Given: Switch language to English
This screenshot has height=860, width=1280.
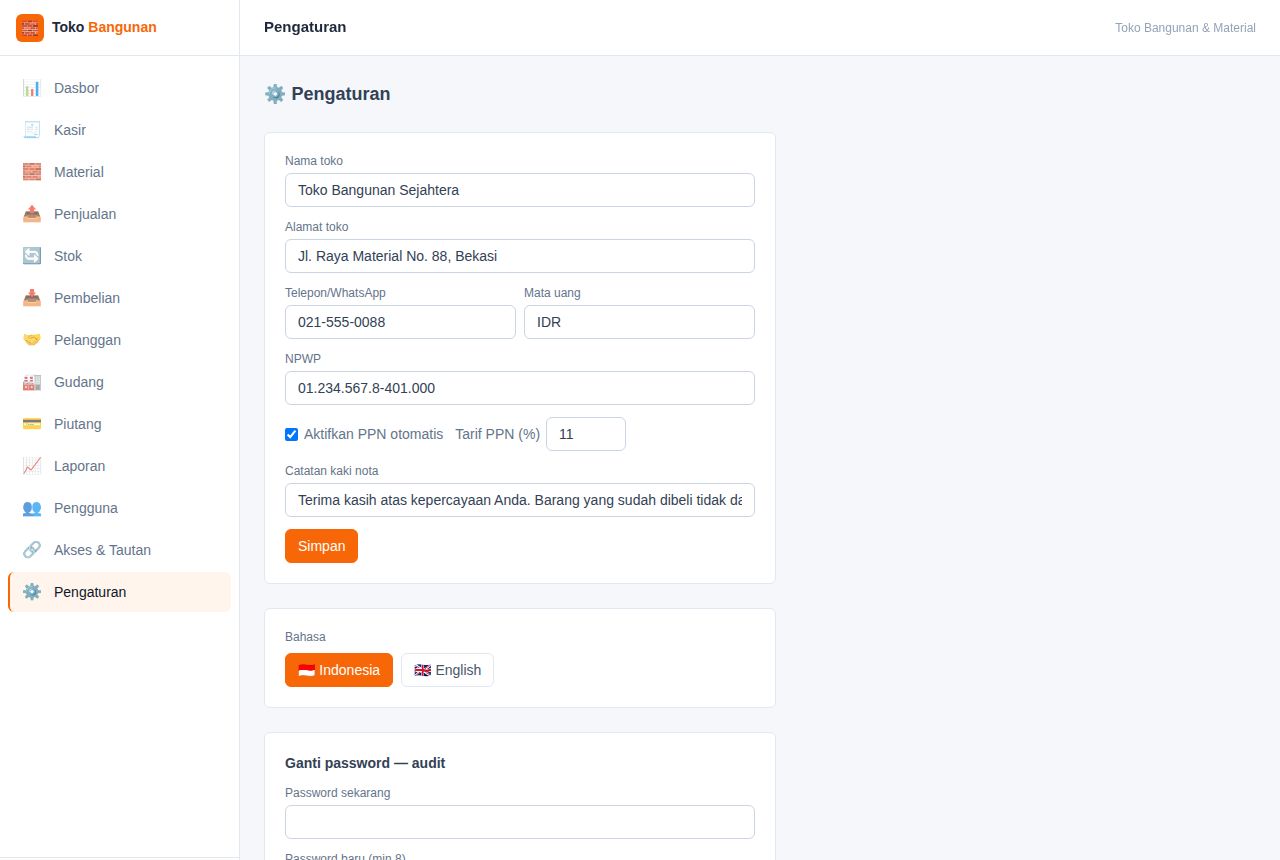Looking at the screenshot, I should [447, 670].
